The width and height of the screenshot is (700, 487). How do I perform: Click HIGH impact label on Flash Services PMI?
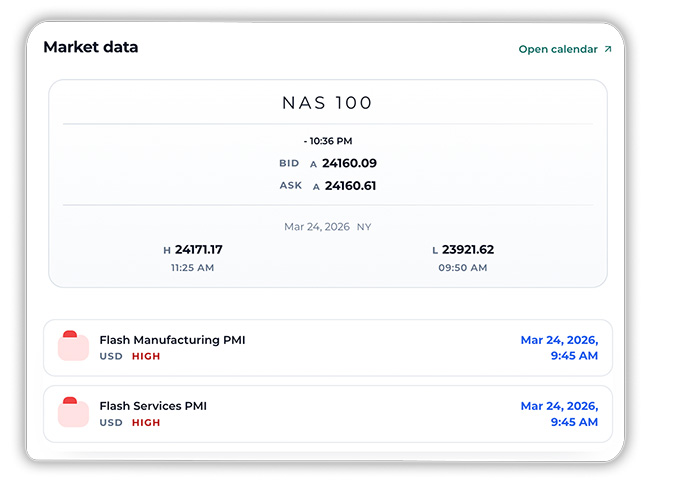146,422
